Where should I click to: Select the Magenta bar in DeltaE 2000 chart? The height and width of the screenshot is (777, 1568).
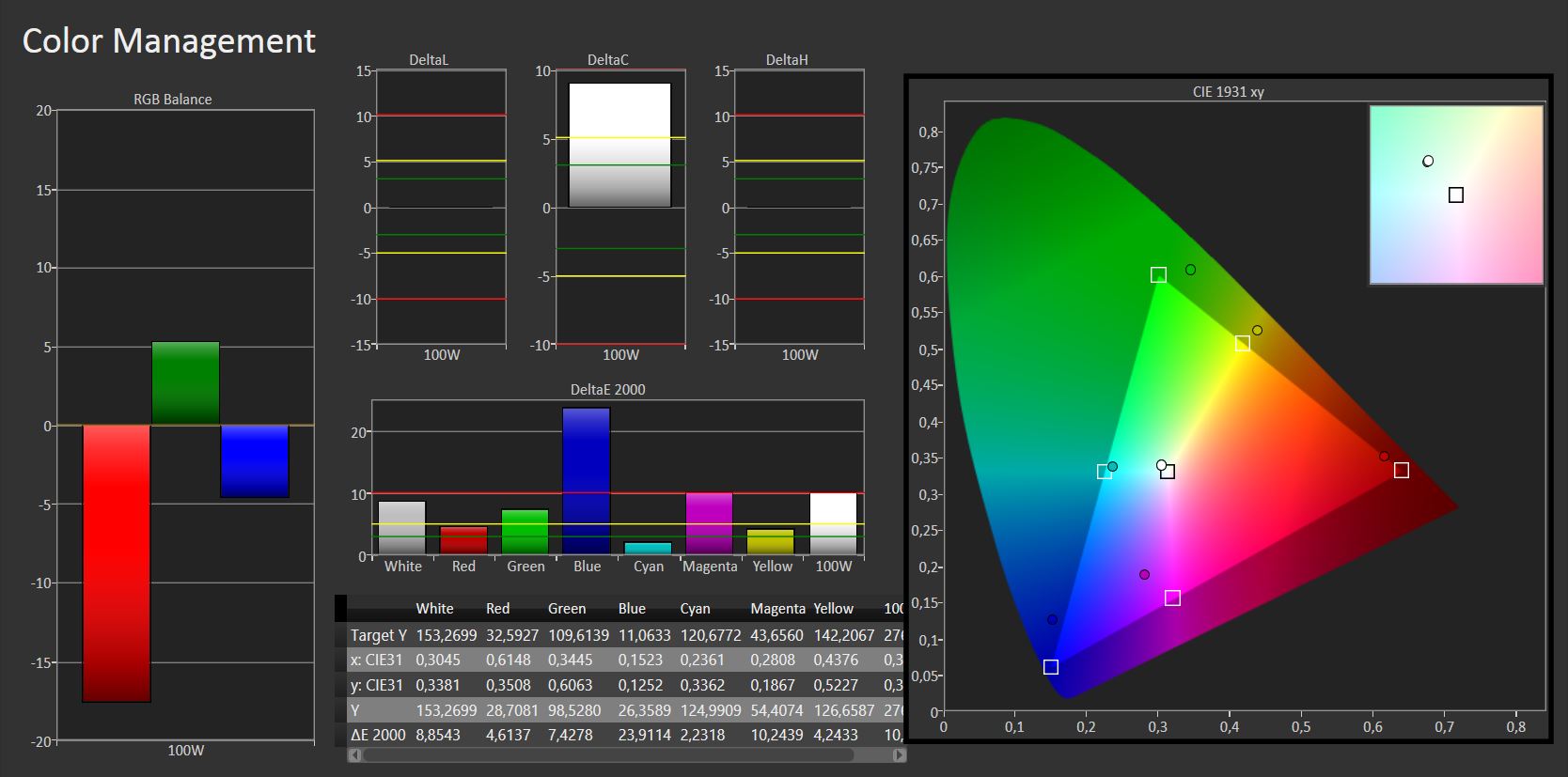tap(710, 523)
